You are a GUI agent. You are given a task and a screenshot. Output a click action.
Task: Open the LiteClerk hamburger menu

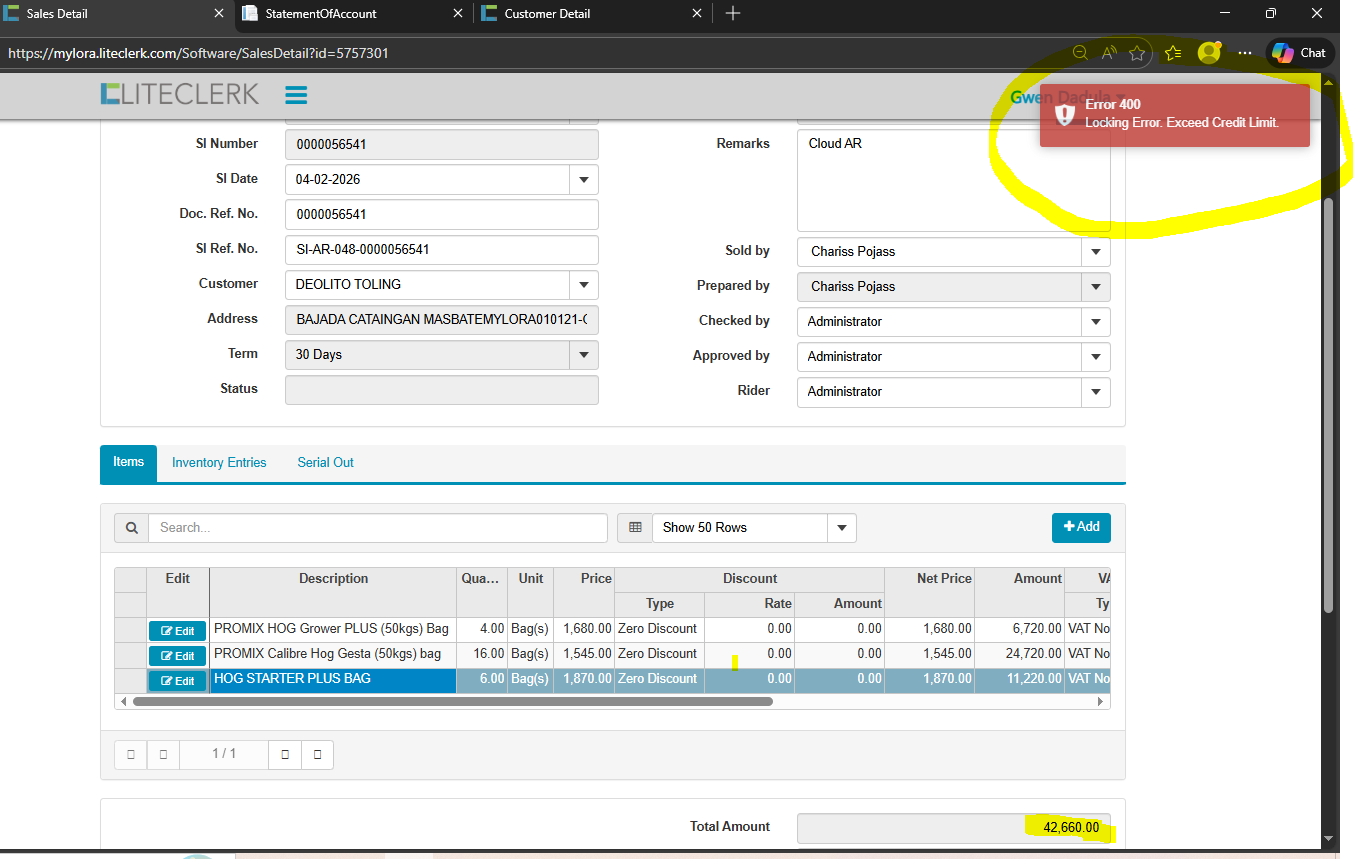(295, 95)
